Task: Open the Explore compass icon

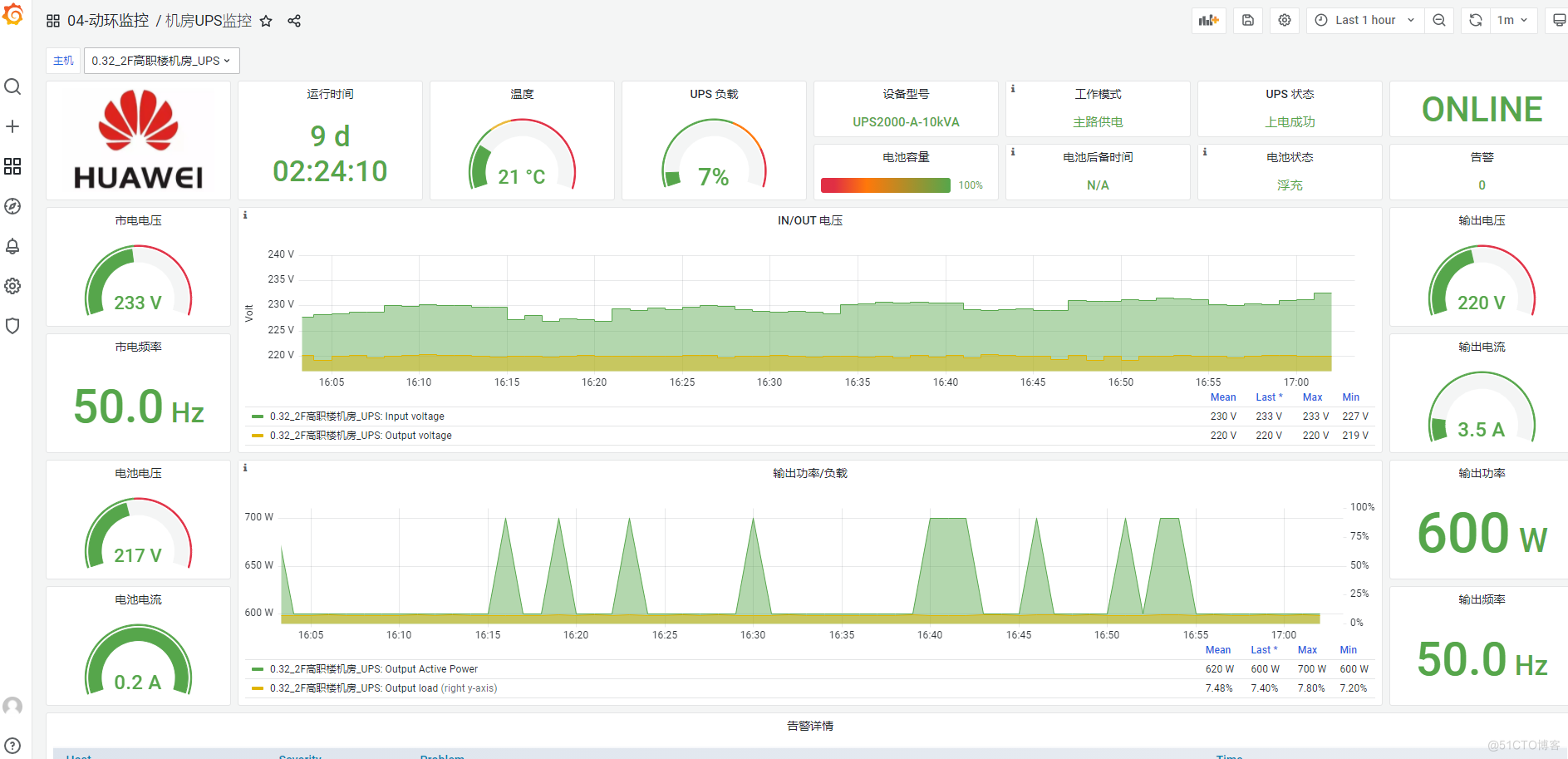Action: coord(12,206)
